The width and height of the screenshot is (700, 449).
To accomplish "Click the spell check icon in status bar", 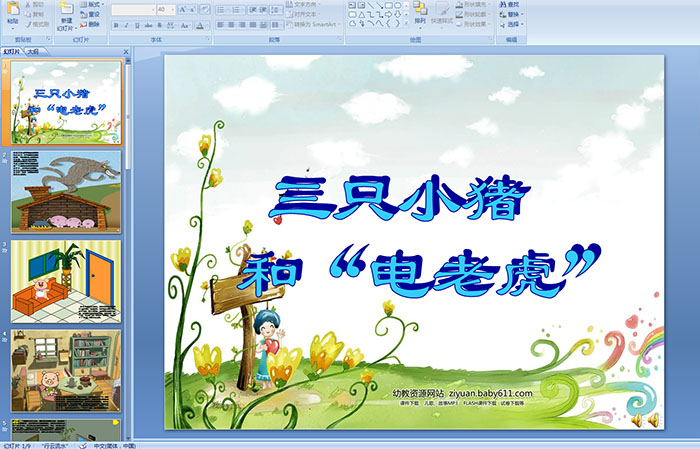I will pyautogui.click(x=83, y=443).
